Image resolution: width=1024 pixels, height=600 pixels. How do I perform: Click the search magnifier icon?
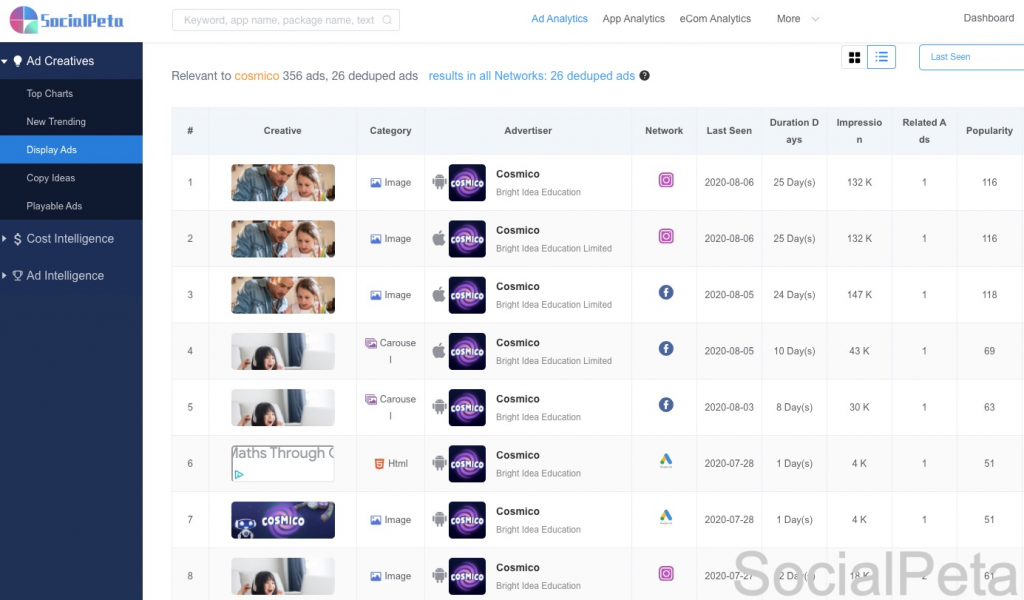click(x=387, y=20)
